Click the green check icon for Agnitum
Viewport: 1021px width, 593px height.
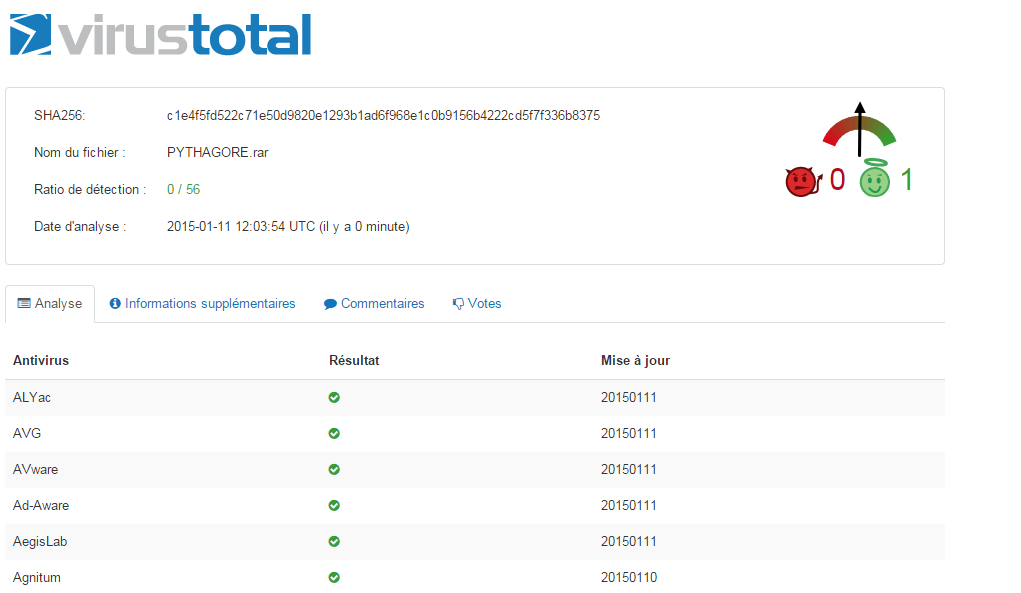point(334,577)
